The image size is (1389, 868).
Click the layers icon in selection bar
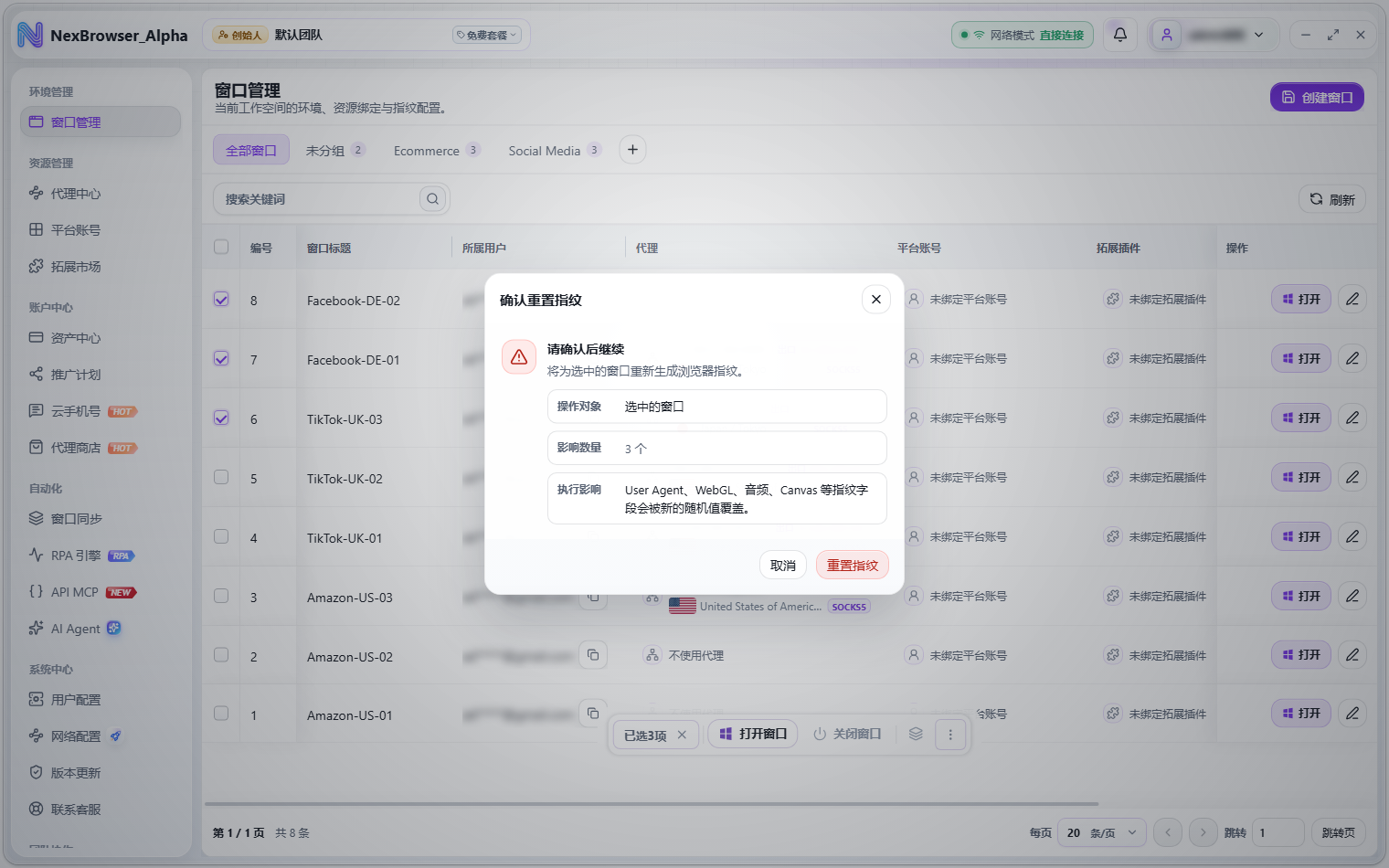pyautogui.click(x=916, y=735)
